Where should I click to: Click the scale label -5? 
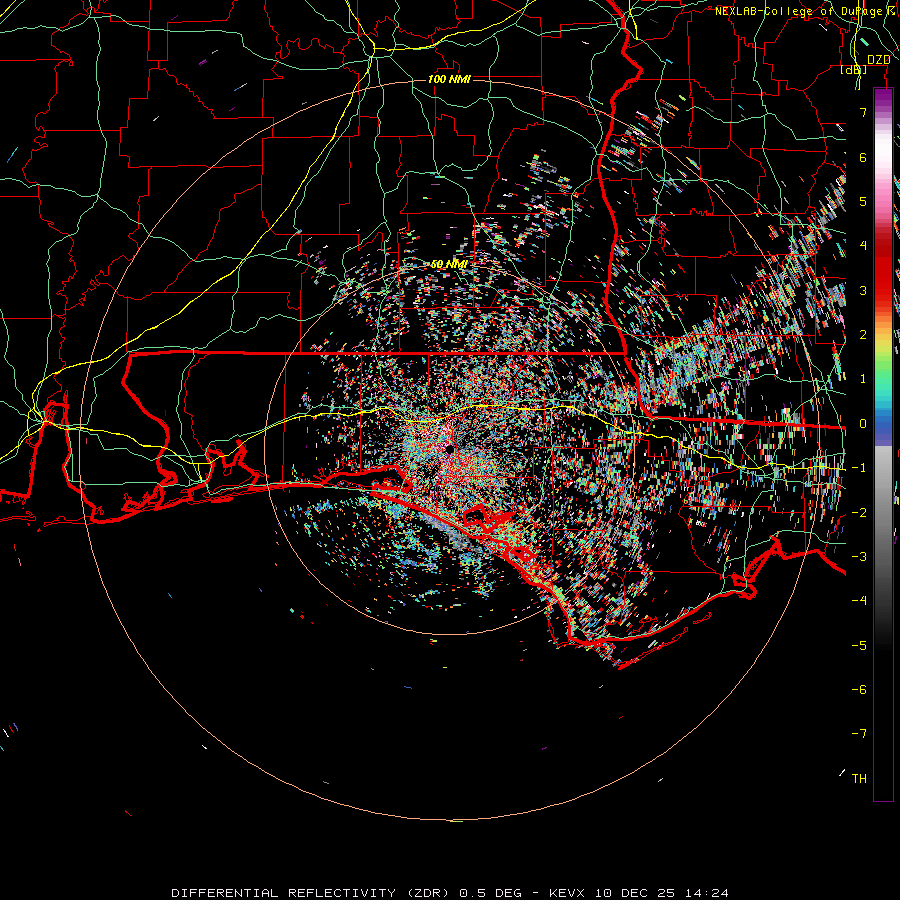coord(859,646)
